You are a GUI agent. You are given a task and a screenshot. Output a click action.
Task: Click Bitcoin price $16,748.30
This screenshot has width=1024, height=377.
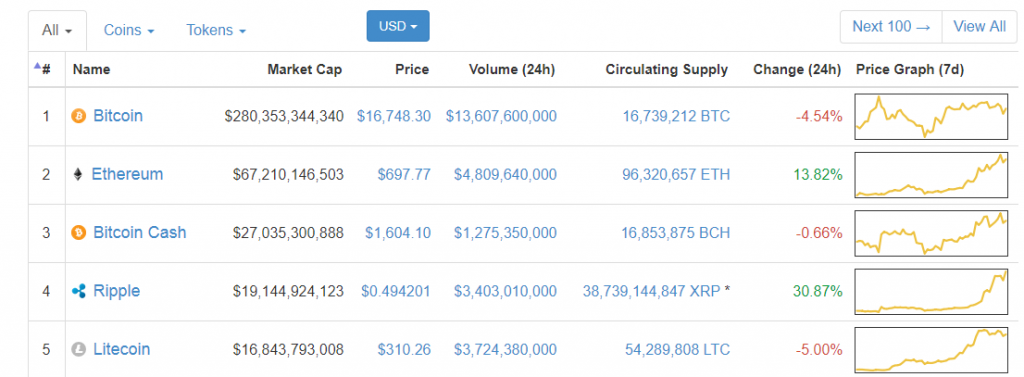[394, 116]
